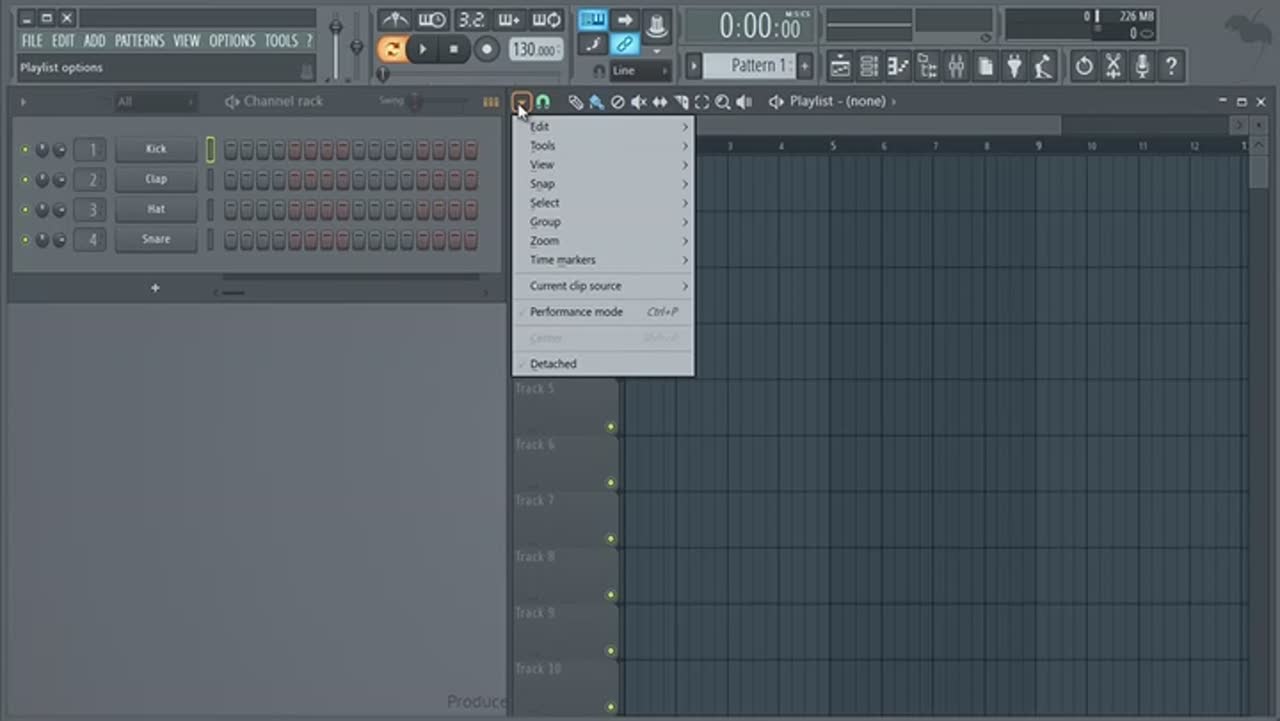Toggle Performance mode in the playlist menu

pos(576,312)
